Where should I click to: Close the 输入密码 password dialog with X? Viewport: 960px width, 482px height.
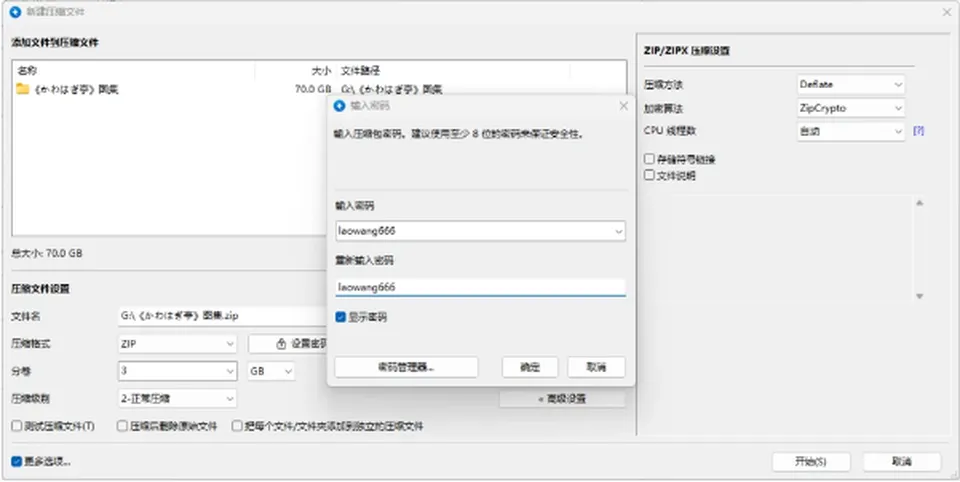coord(623,106)
